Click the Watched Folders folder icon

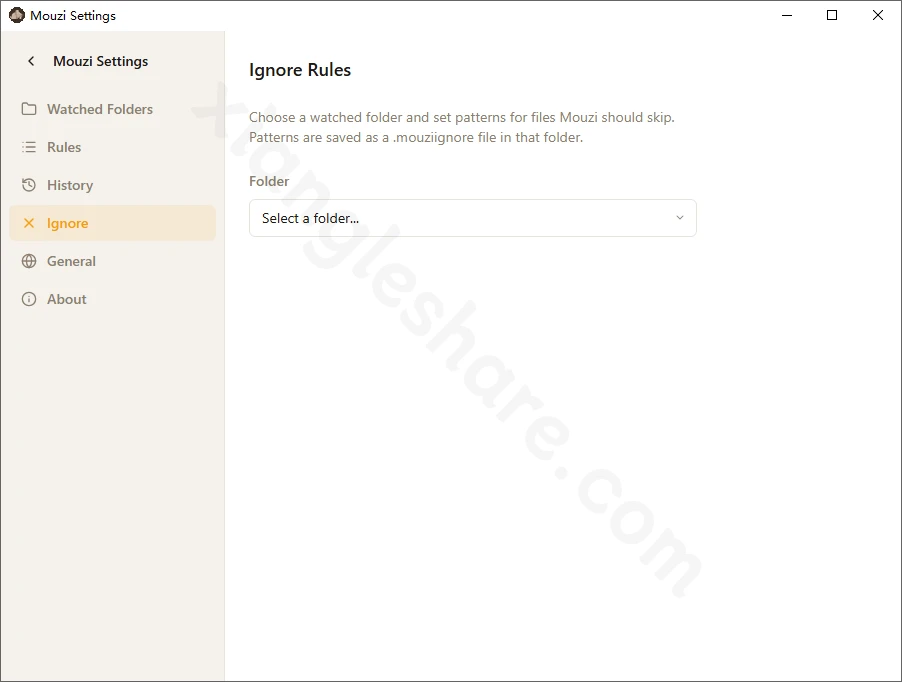coord(29,109)
